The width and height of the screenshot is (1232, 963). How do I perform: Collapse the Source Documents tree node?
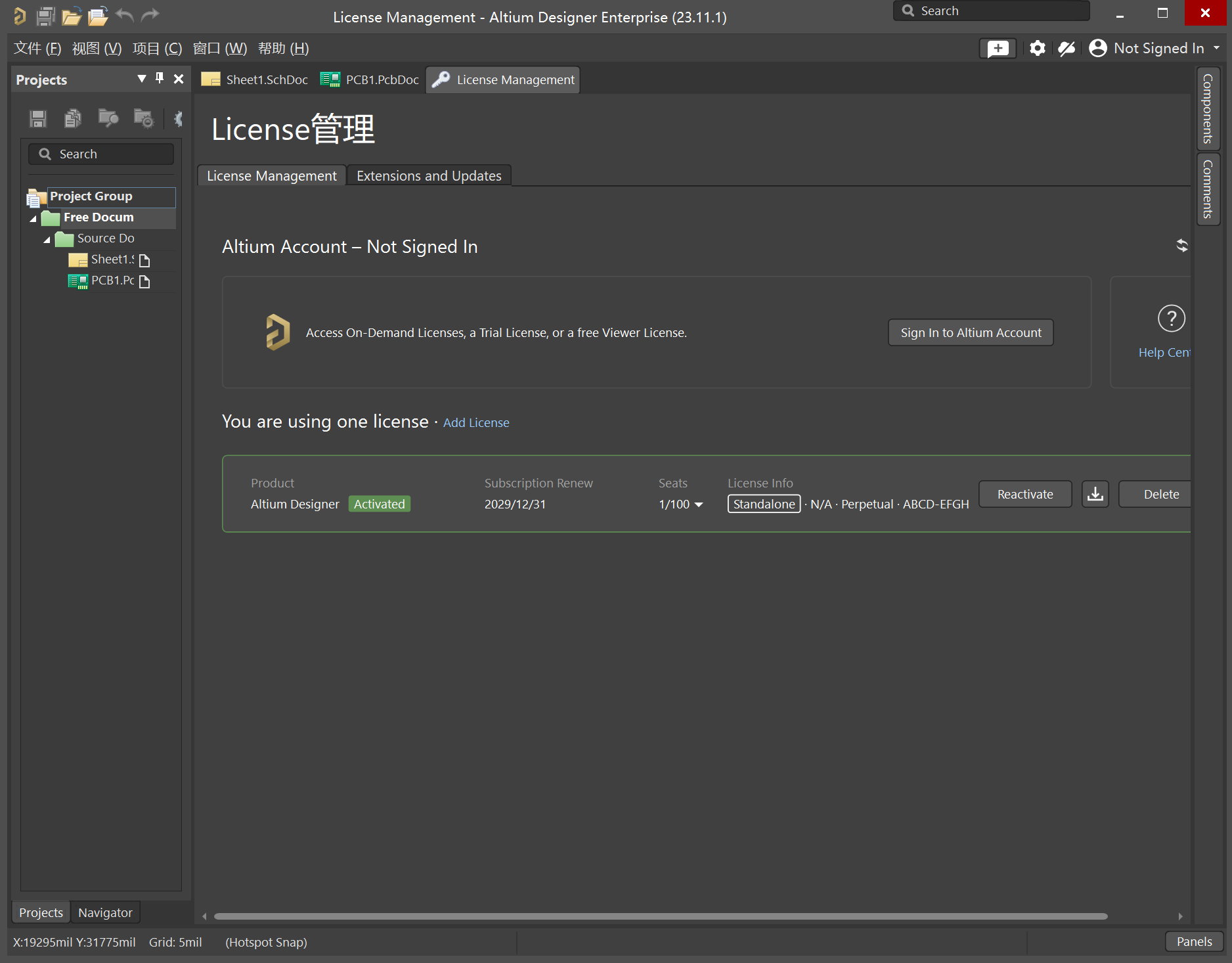pos(47,240)
